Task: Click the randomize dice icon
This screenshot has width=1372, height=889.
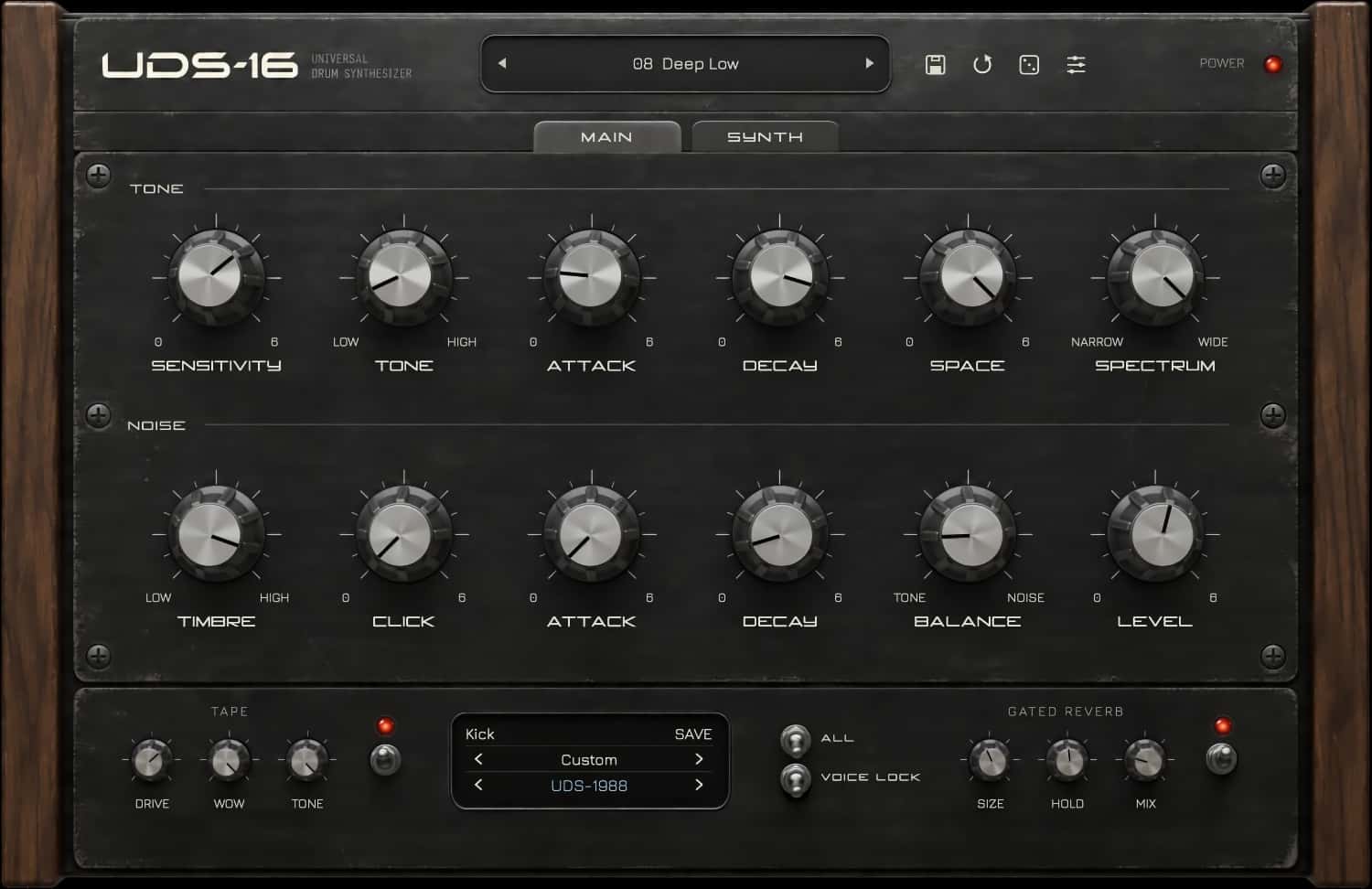Action: click(1029, 64)
